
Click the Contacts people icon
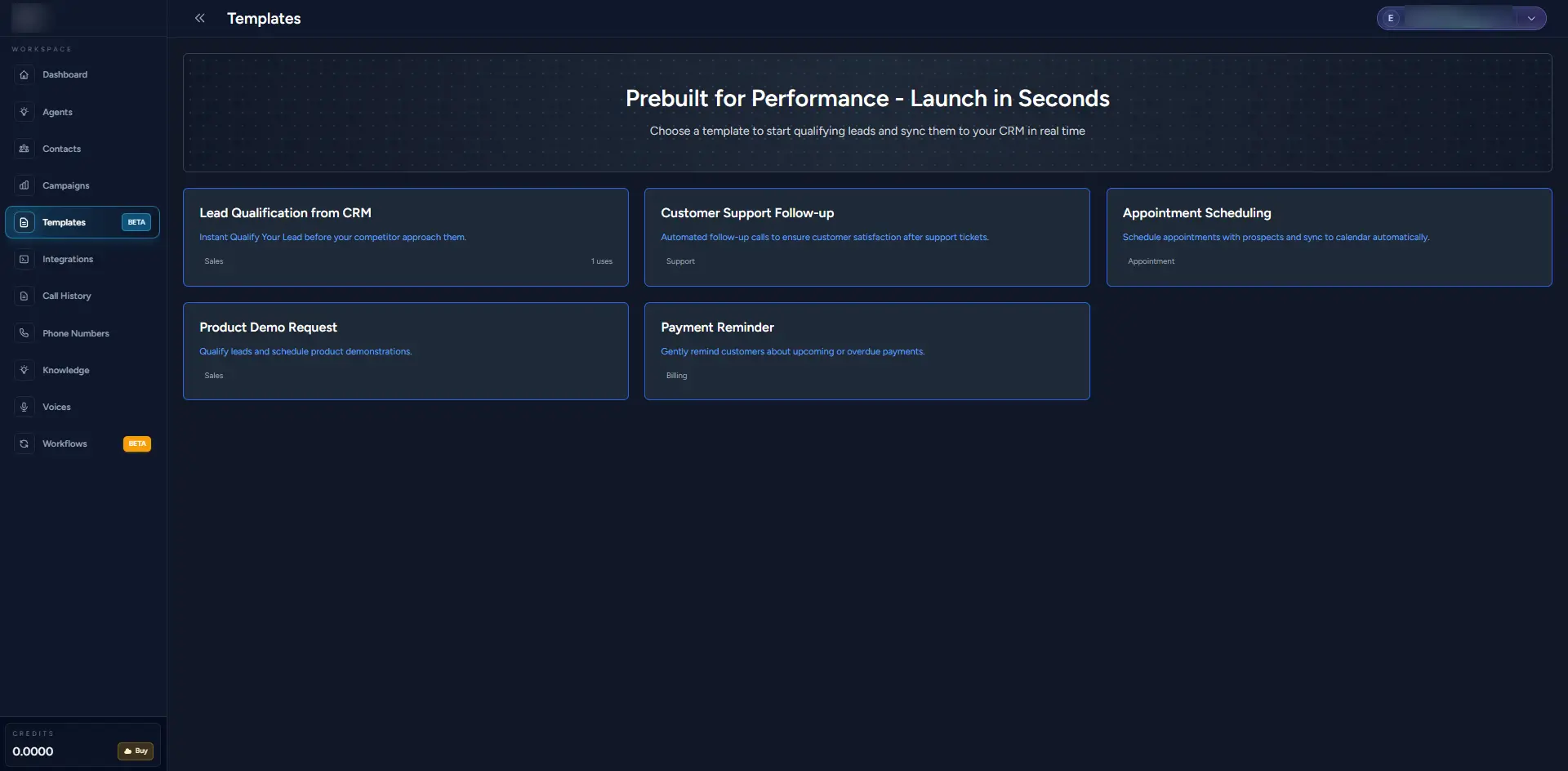24,149
